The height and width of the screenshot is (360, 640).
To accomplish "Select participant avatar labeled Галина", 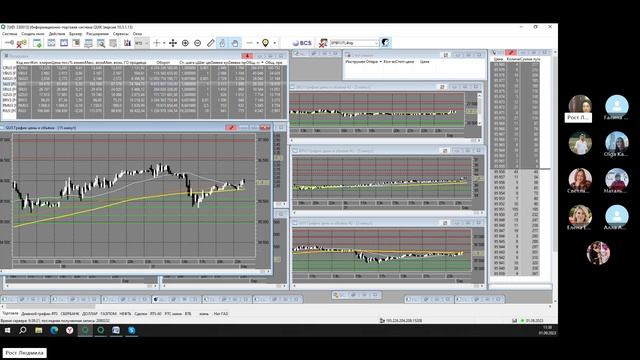I will [616, 107].
